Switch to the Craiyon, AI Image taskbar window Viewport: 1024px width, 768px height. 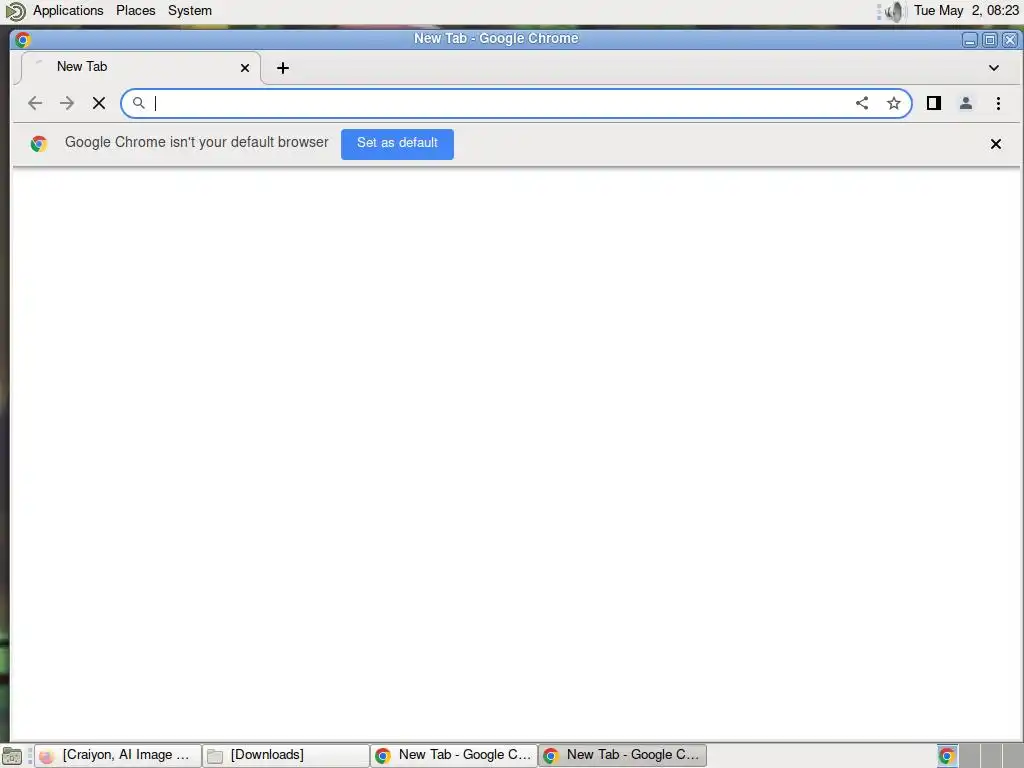point(118,756)
